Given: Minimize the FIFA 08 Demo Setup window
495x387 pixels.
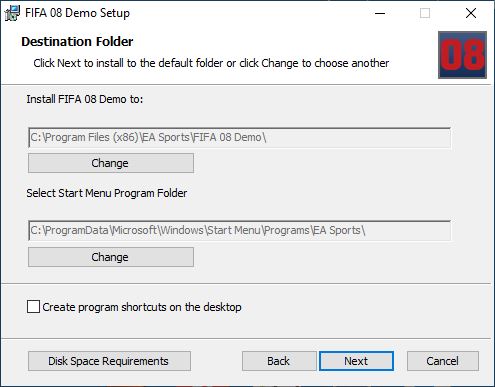Looking at the screenshot, I should tap(380, 13).
